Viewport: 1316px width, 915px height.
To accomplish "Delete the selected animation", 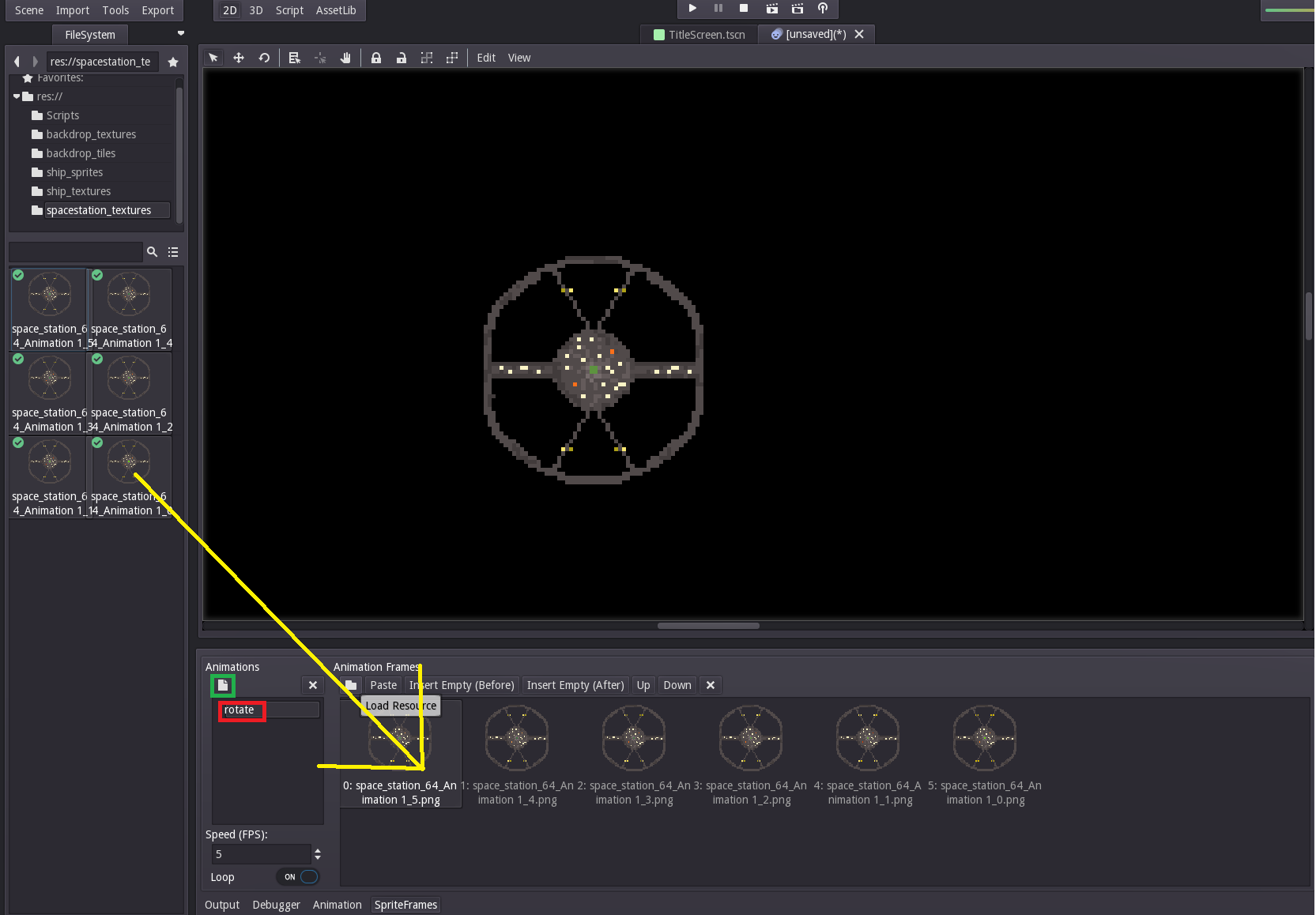I will tap(313, 685).
